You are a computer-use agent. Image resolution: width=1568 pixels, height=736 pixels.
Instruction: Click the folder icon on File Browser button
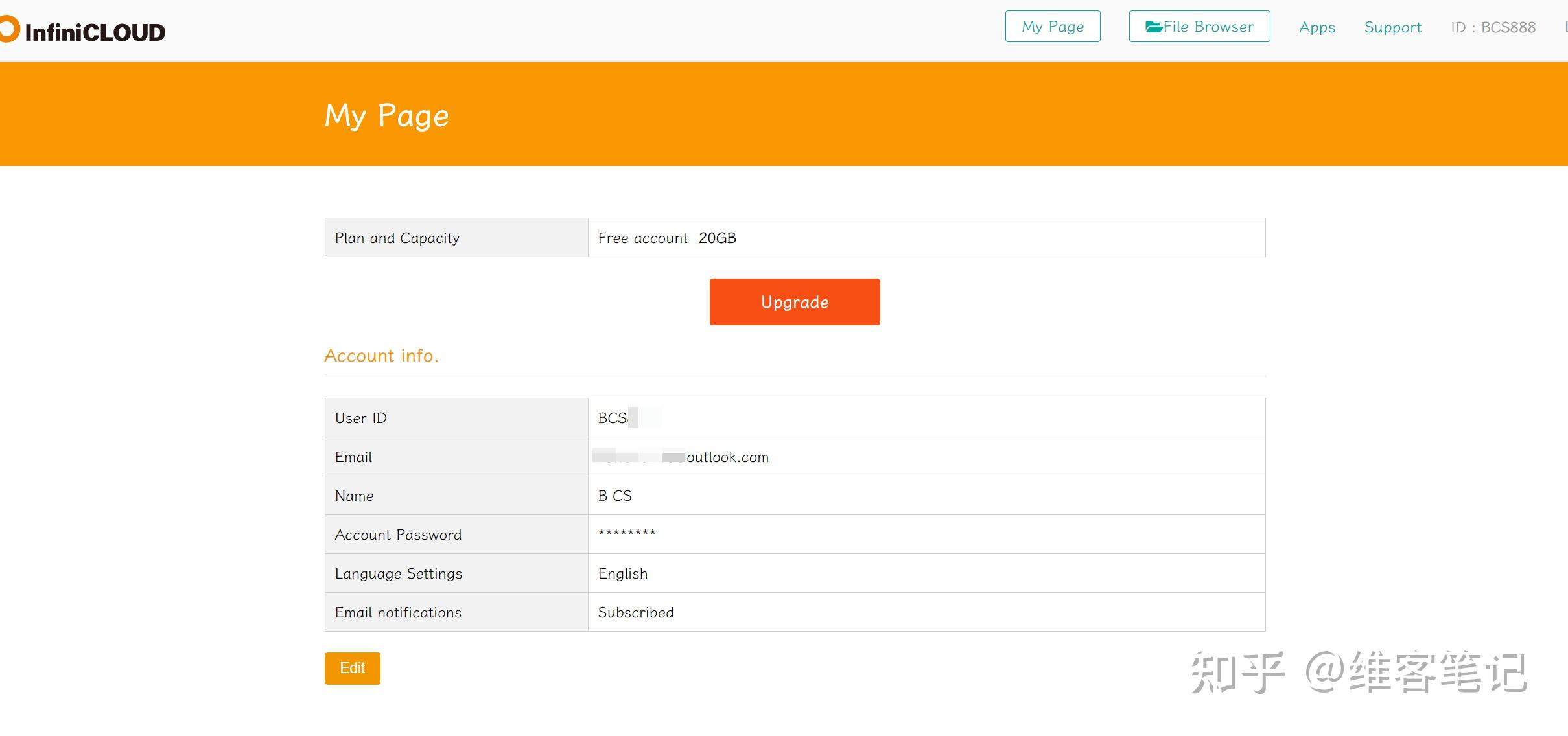click(1154, 27)
